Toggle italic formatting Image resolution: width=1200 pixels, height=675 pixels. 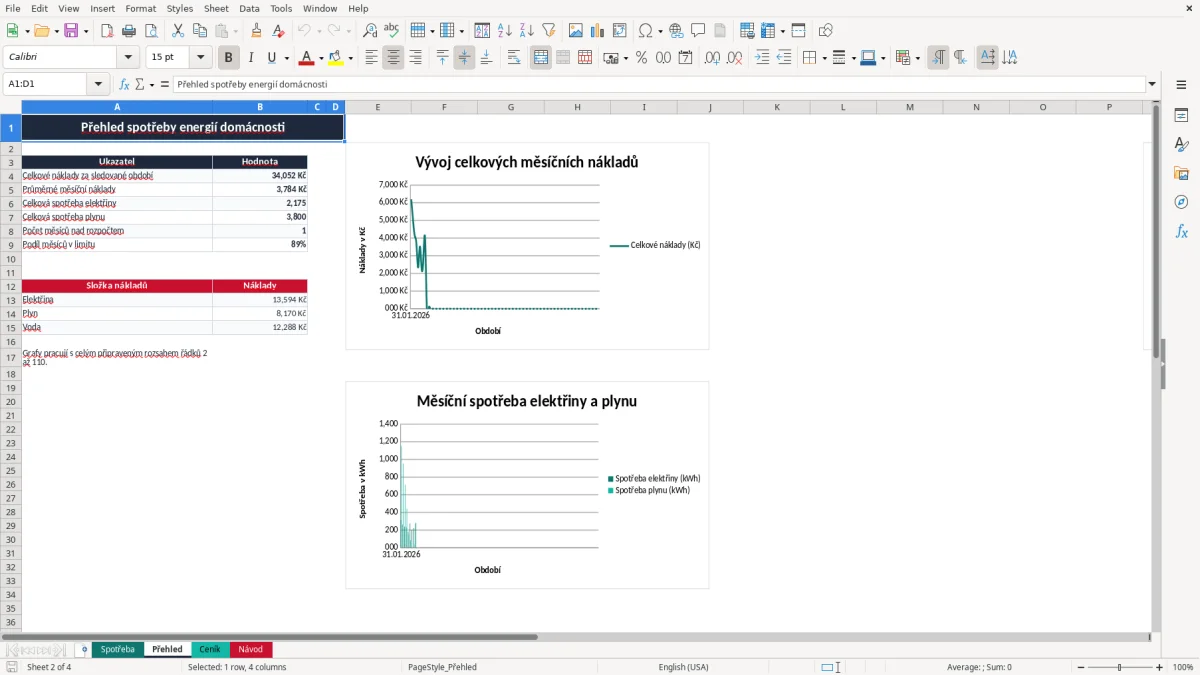[x=251, y=58]
